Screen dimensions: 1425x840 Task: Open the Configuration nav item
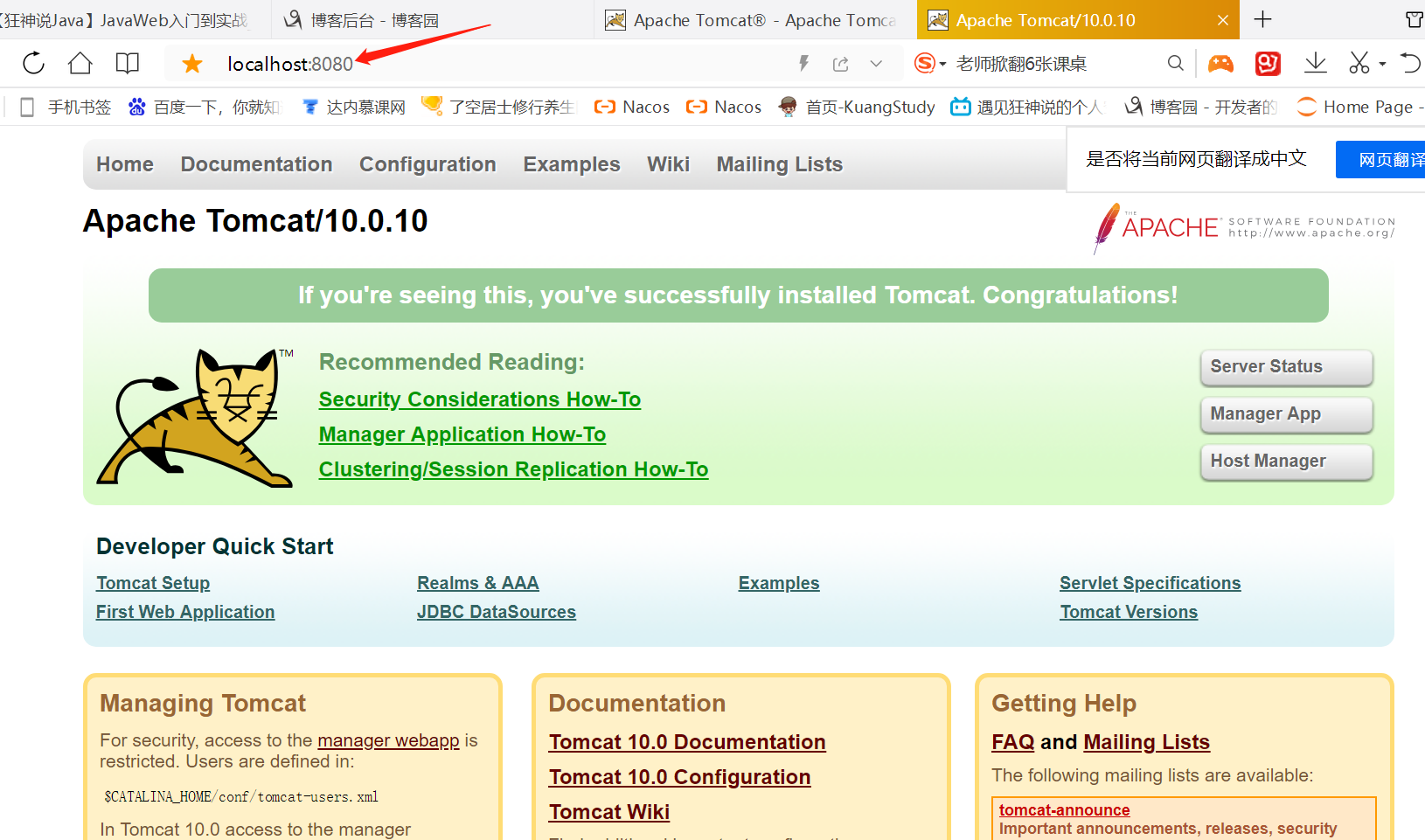(427, 164)
